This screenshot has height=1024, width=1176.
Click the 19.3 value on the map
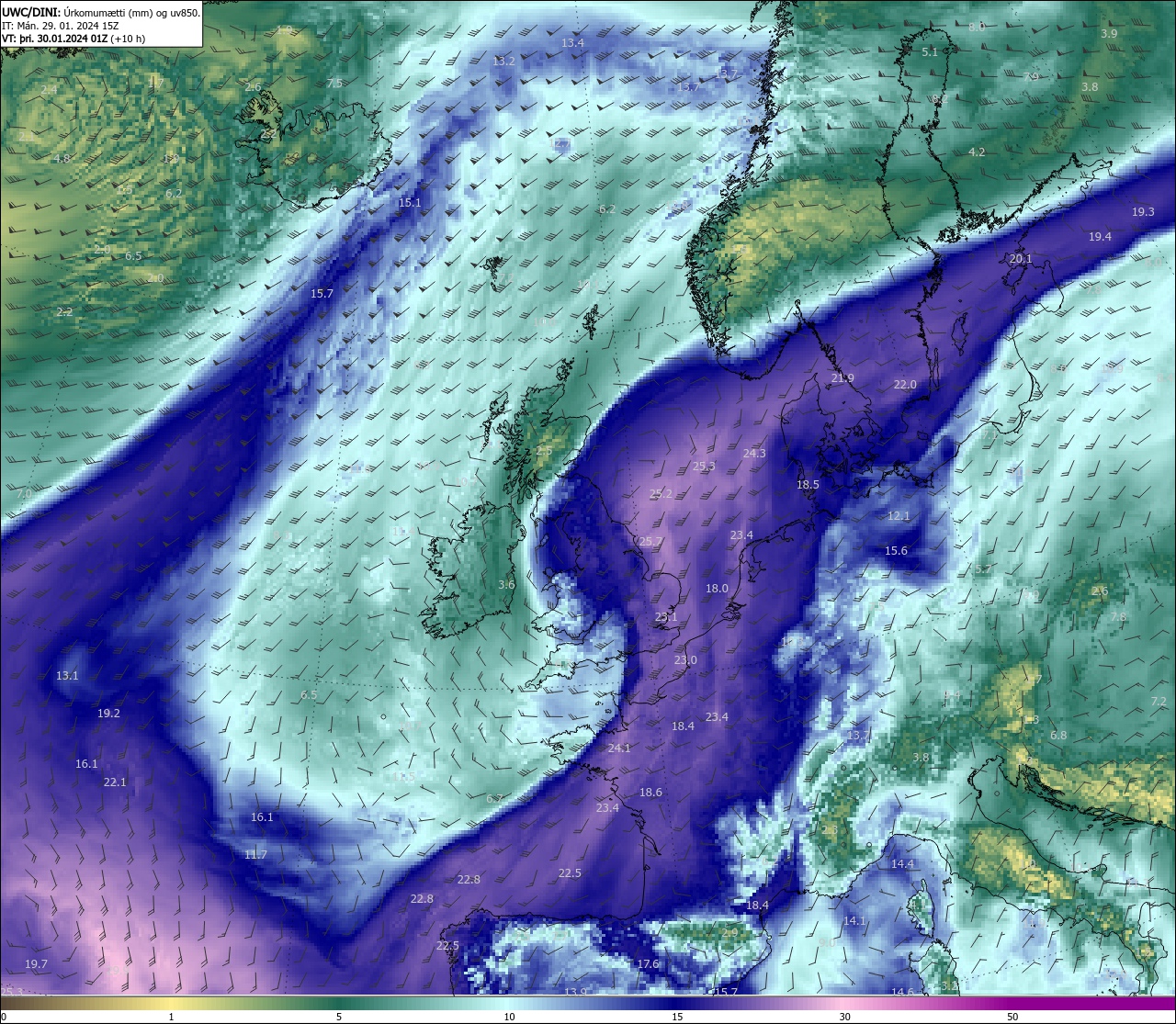1143,212
